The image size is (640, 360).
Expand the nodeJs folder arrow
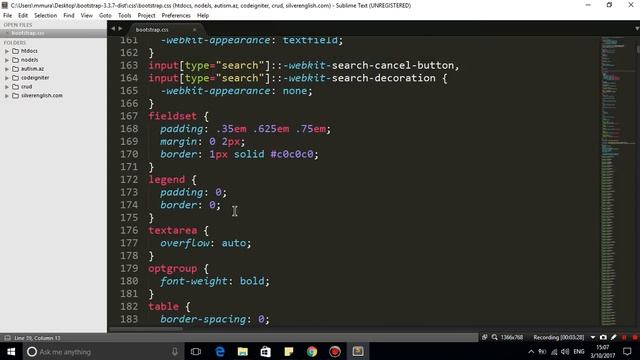[x=7, y=60]
